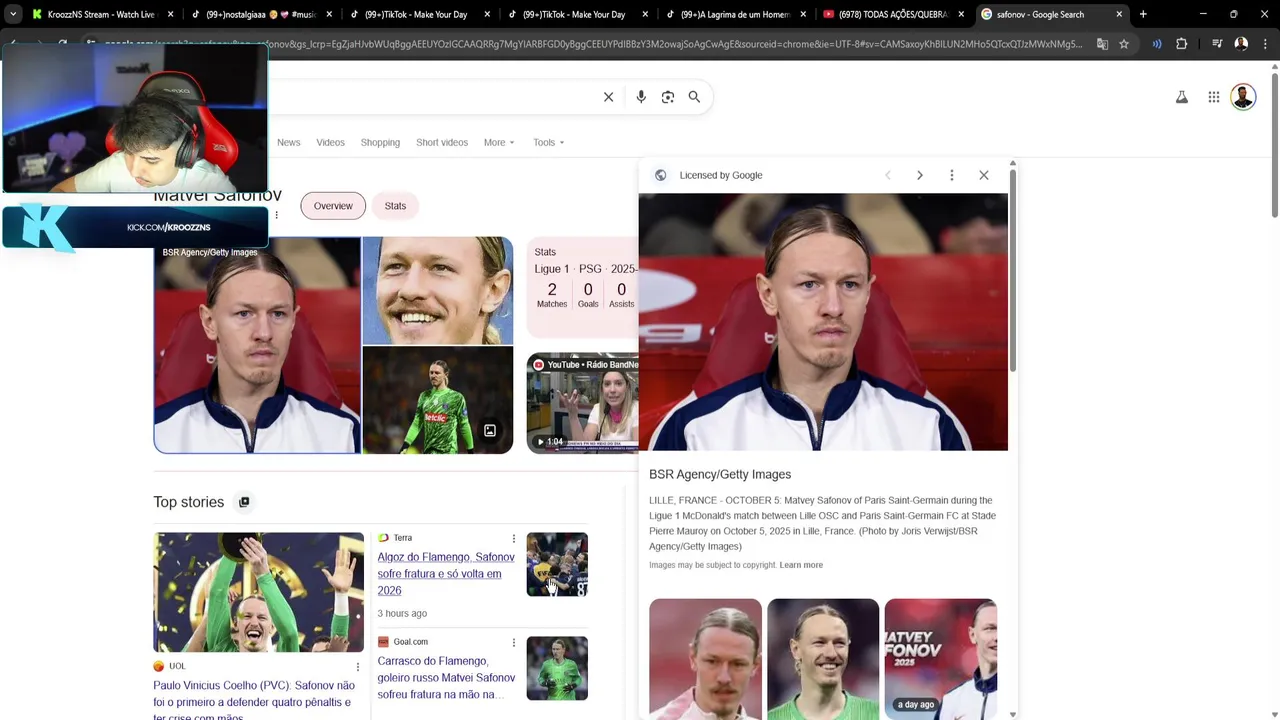The height and width of the screenshot is (720, 1280).
Task: Open Google Lens image search icon
Action: pyautogui.click(x=668, y=97)
